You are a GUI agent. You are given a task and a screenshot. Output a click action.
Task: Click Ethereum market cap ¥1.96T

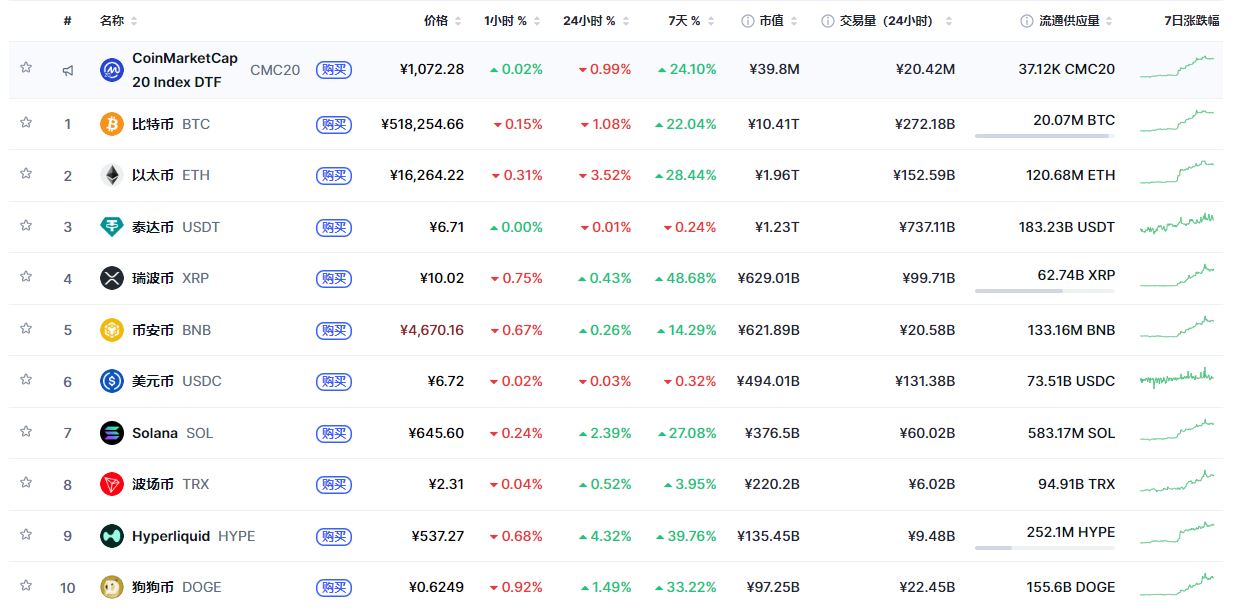tap(777, 175)
